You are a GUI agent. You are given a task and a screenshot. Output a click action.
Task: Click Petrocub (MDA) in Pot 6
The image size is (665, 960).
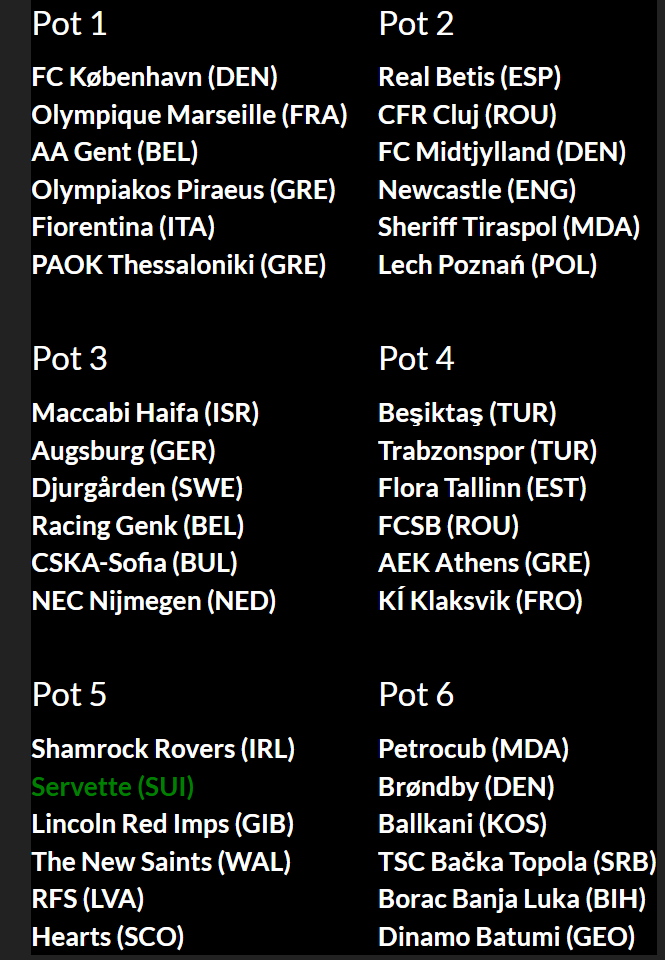473,749
